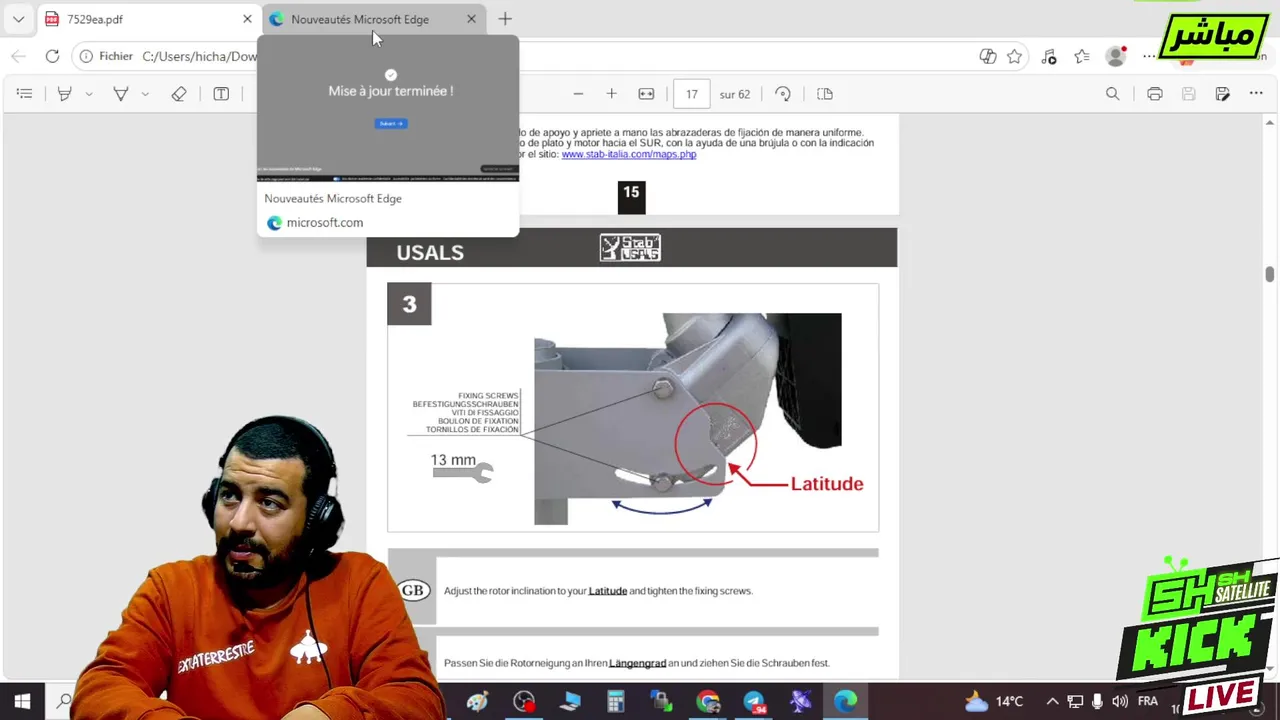The image size is (1280, 720).
Task: Zoom in on the PDF
Action: [x=611, y=94]
